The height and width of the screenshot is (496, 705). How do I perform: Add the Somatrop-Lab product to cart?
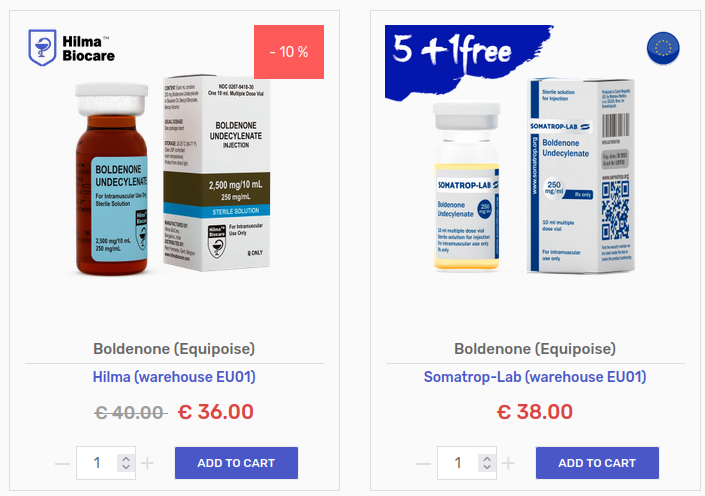pos(598,463)
